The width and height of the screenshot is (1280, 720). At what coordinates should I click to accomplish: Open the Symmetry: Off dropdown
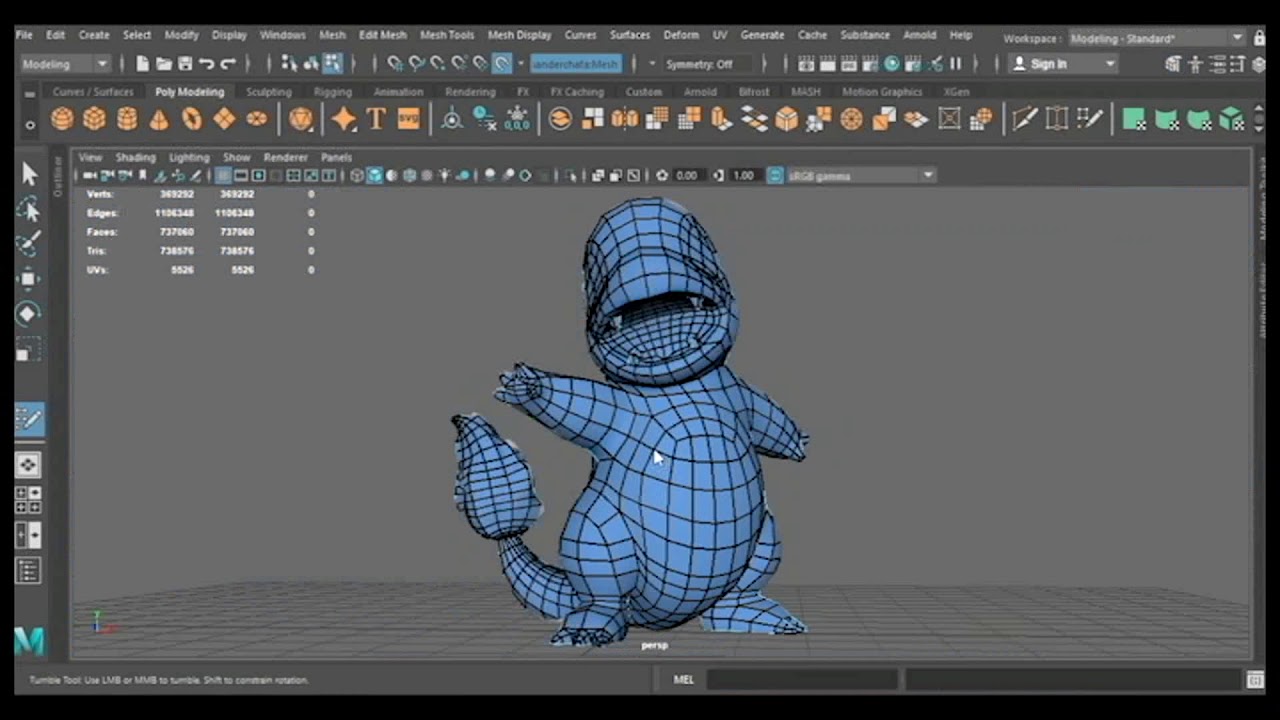(708, 64)
